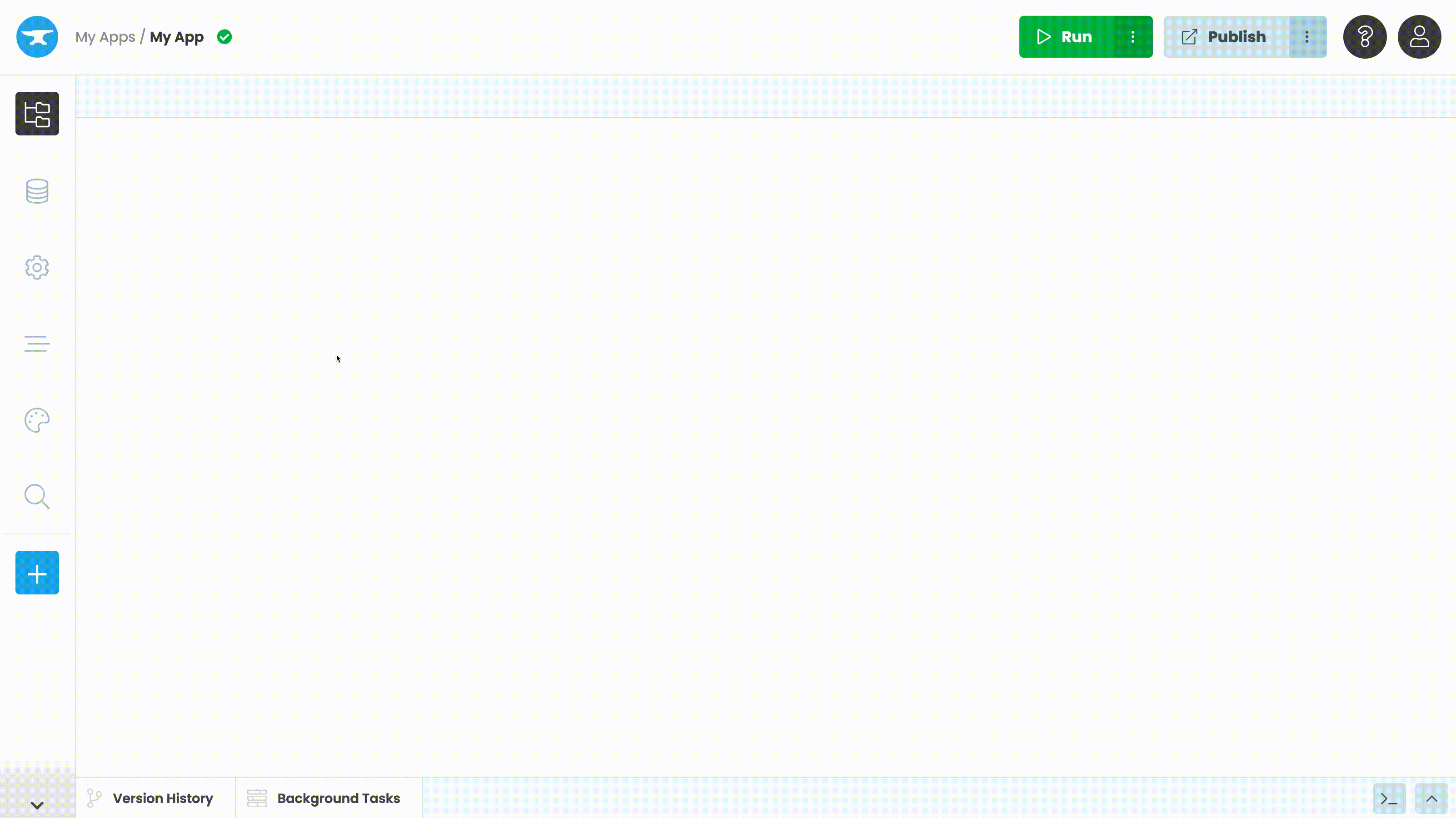Screen dimensions: 1456x818
Task: Open the user account icon
Action: [1420, 37]
